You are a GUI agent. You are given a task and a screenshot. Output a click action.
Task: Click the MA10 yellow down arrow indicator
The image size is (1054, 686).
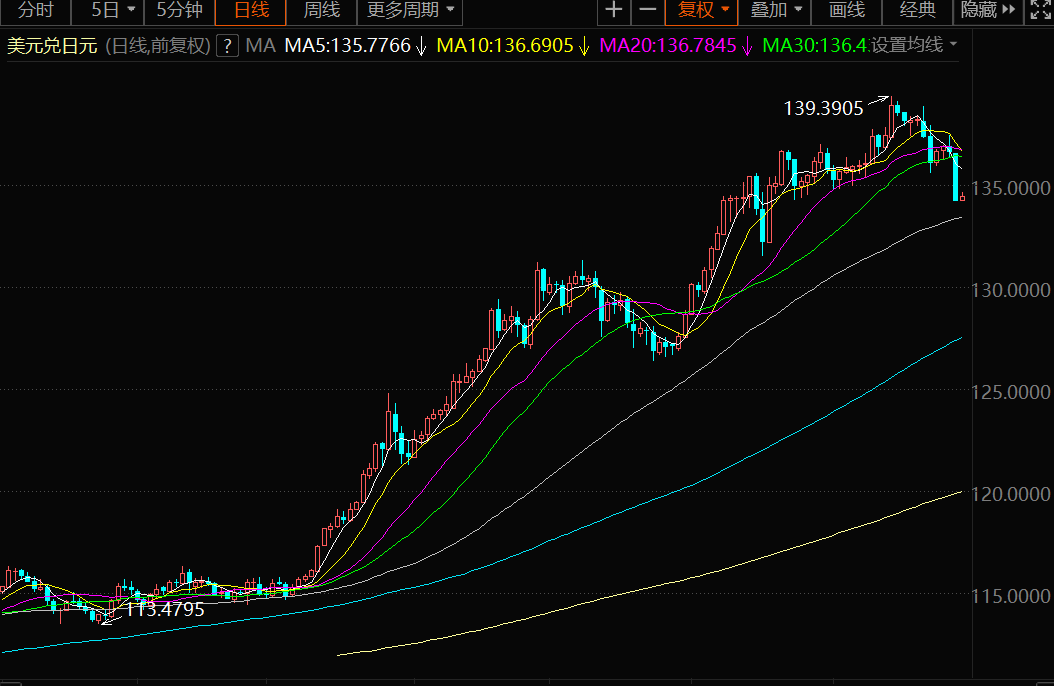coord(582,46)
